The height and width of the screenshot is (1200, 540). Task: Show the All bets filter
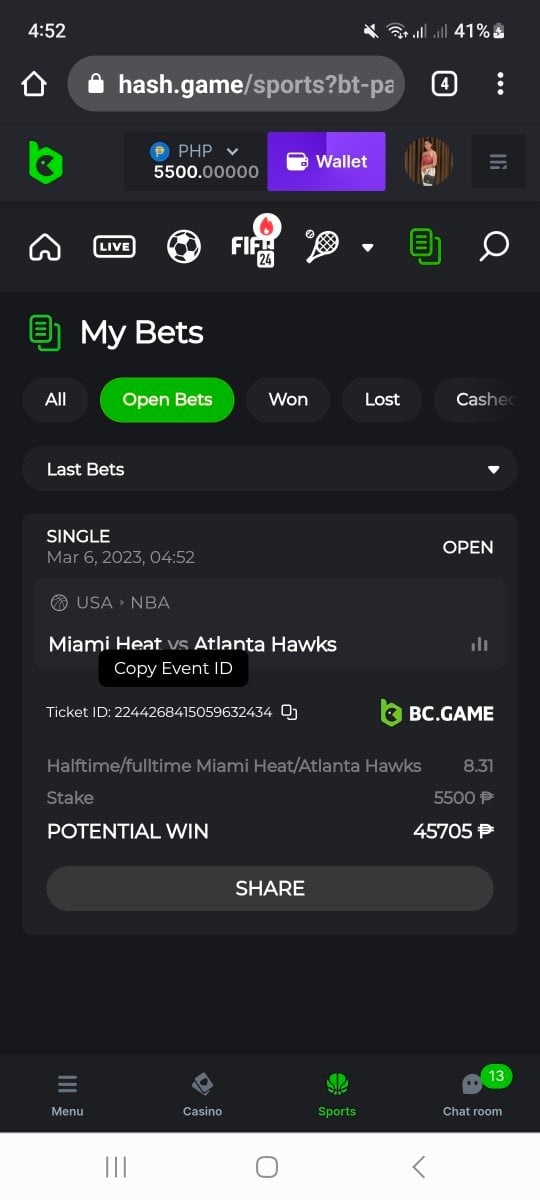click(x=56, y=400)
